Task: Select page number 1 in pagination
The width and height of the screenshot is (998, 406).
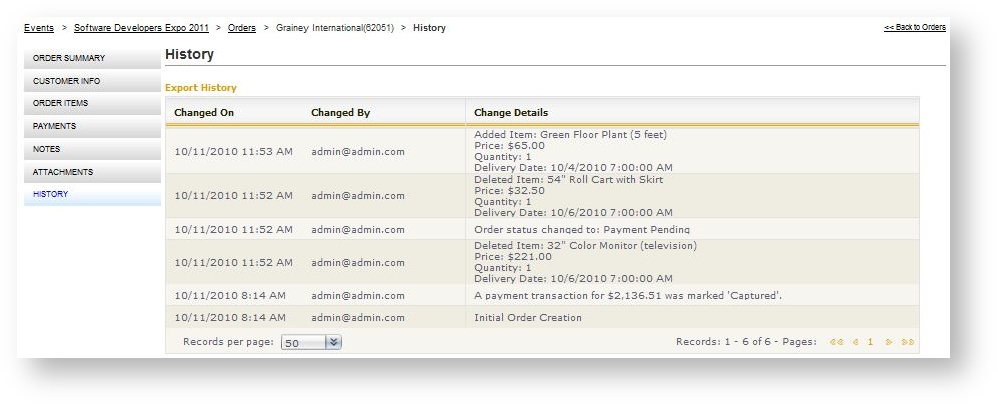Action: tap(870, 342)
